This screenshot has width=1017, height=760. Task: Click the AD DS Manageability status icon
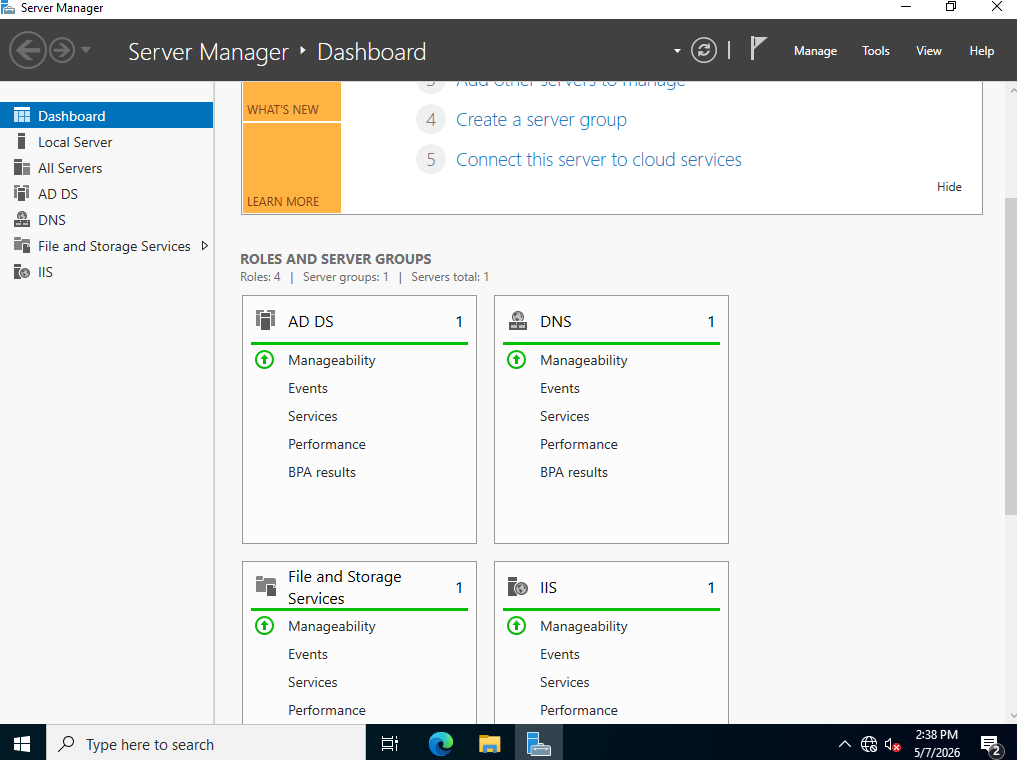(x=265, y=359)
